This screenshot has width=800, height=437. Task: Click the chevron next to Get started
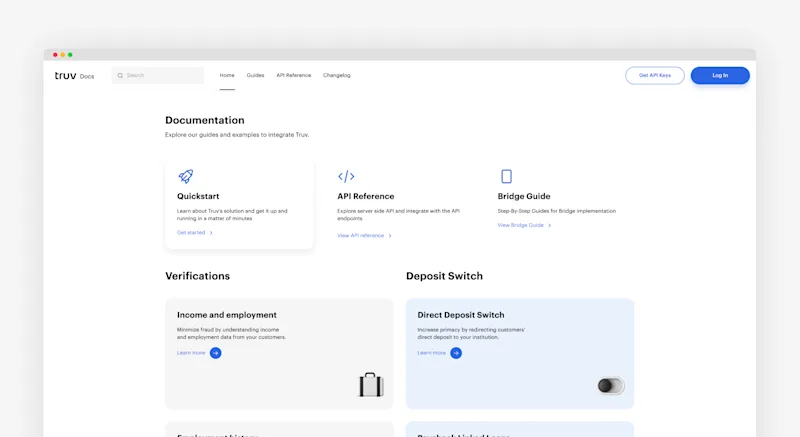point(211,233)
